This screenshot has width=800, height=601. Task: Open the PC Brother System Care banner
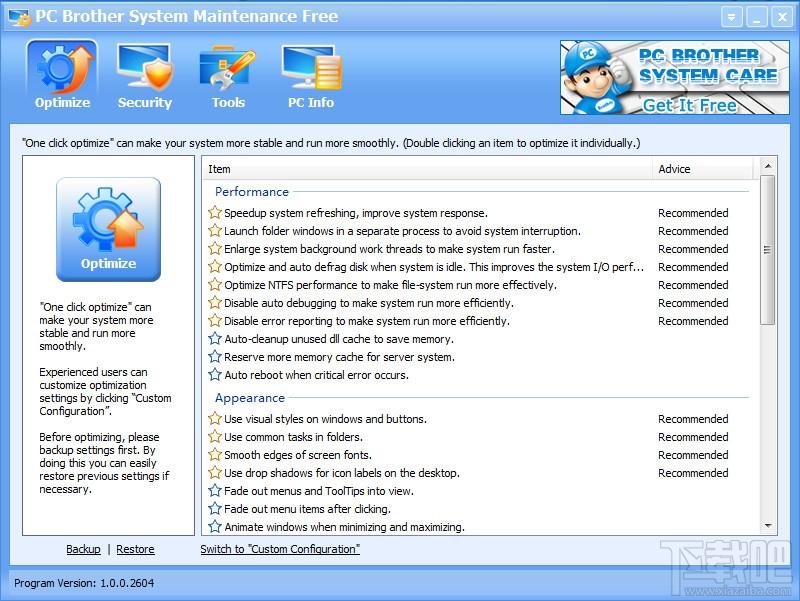coord(674,78)
